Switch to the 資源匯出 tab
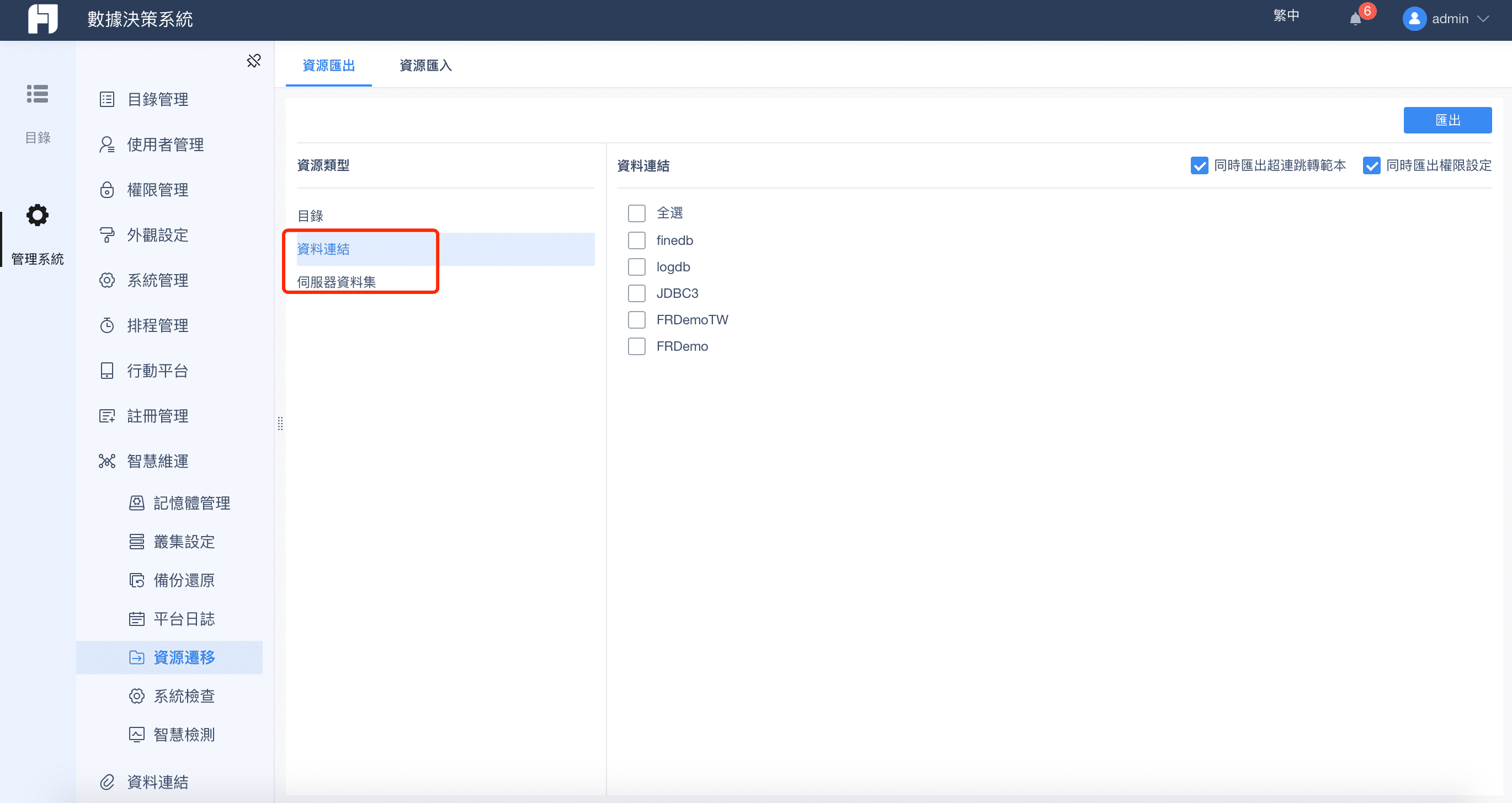1512x803 pixels. coord(329,65)
